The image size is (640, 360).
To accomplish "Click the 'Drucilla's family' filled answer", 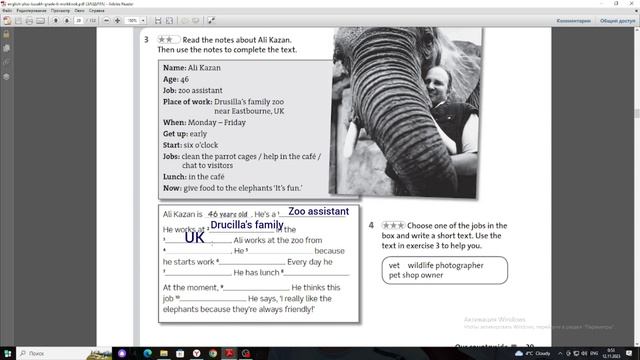I will 247,224.
